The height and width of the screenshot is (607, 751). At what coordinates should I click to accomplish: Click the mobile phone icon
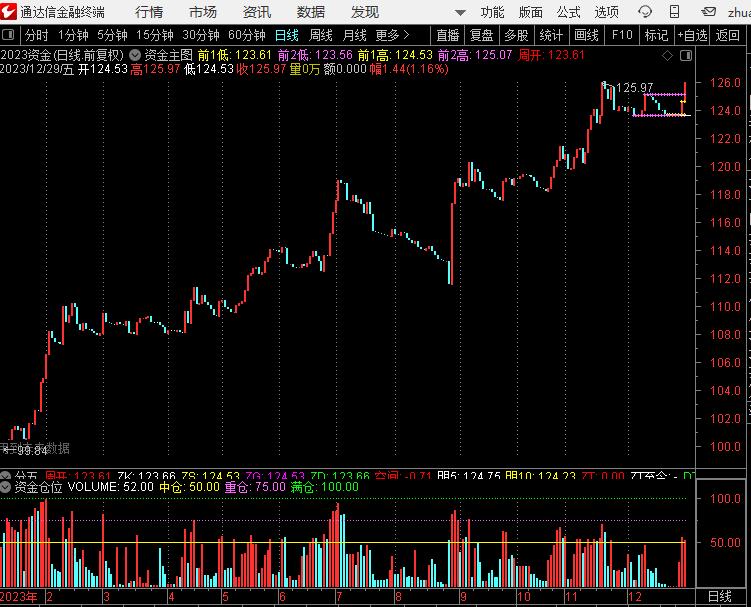pos(674,11)
